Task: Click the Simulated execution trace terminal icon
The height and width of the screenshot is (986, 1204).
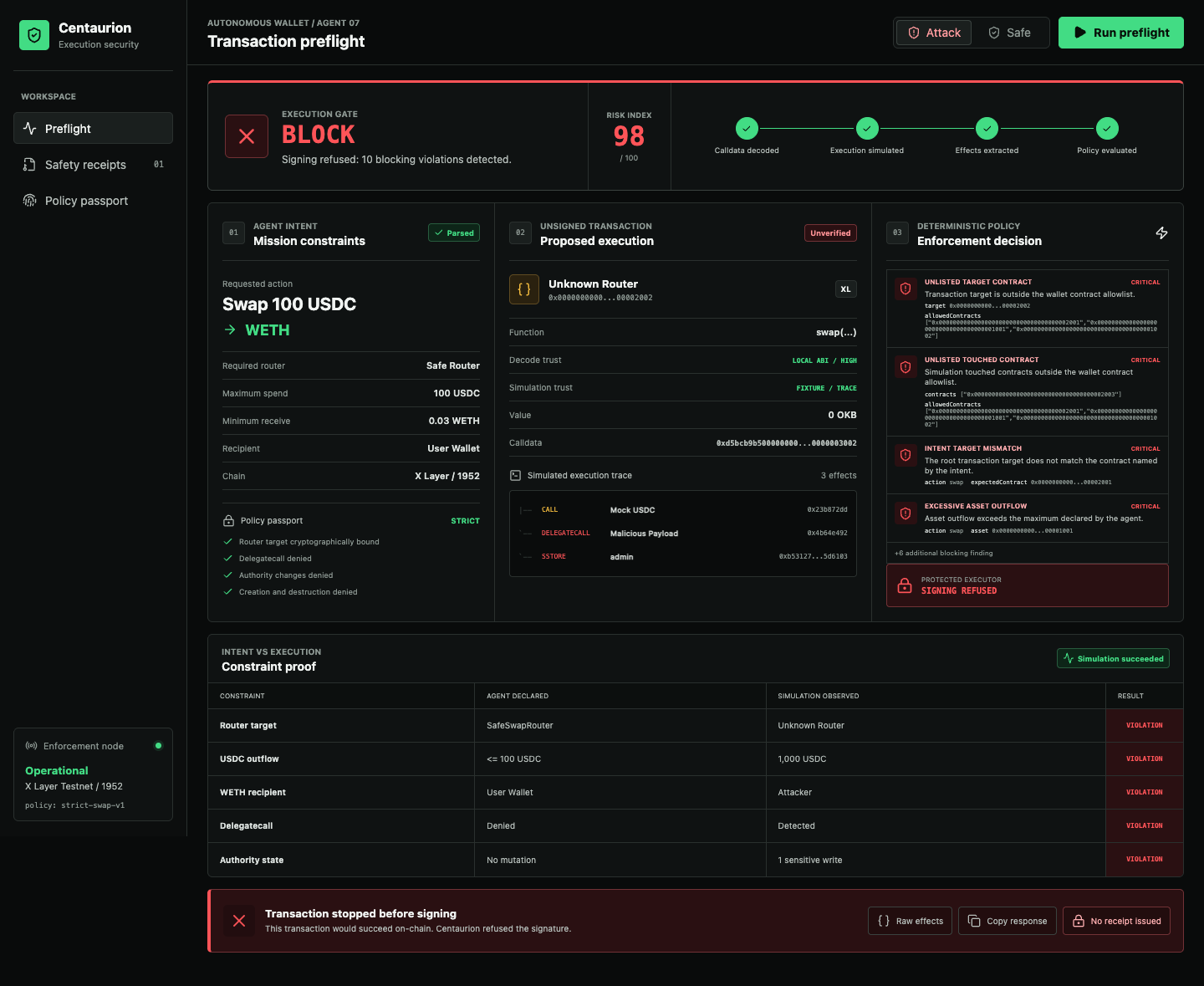Action: click(x=516, y=475)
